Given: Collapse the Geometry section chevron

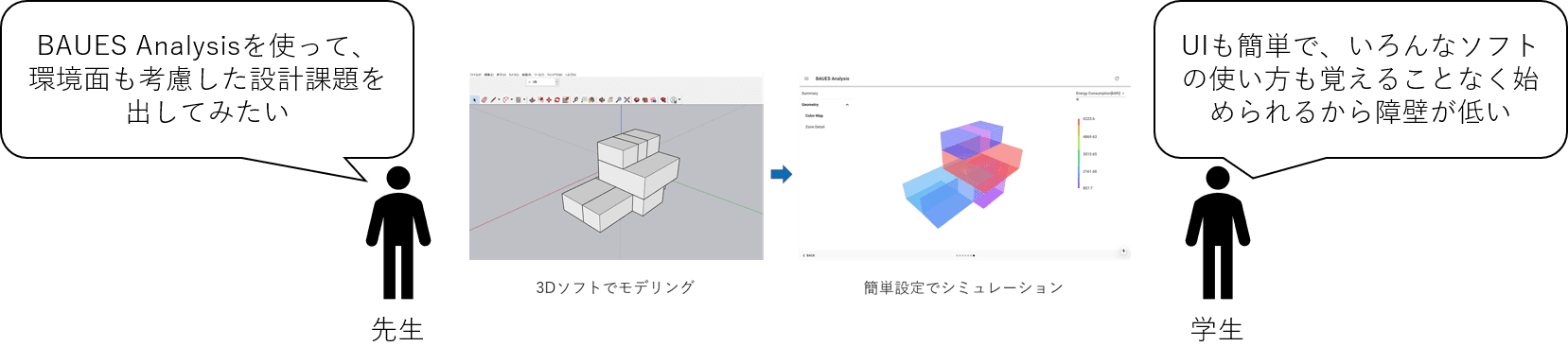Looking at the screenshot, I should tap(847, 105).
